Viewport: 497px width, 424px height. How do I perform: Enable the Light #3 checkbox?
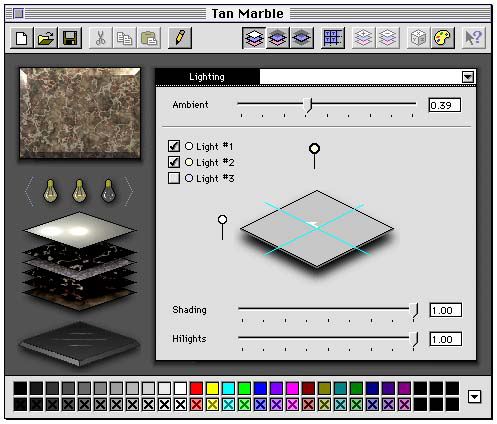point(174,178)
